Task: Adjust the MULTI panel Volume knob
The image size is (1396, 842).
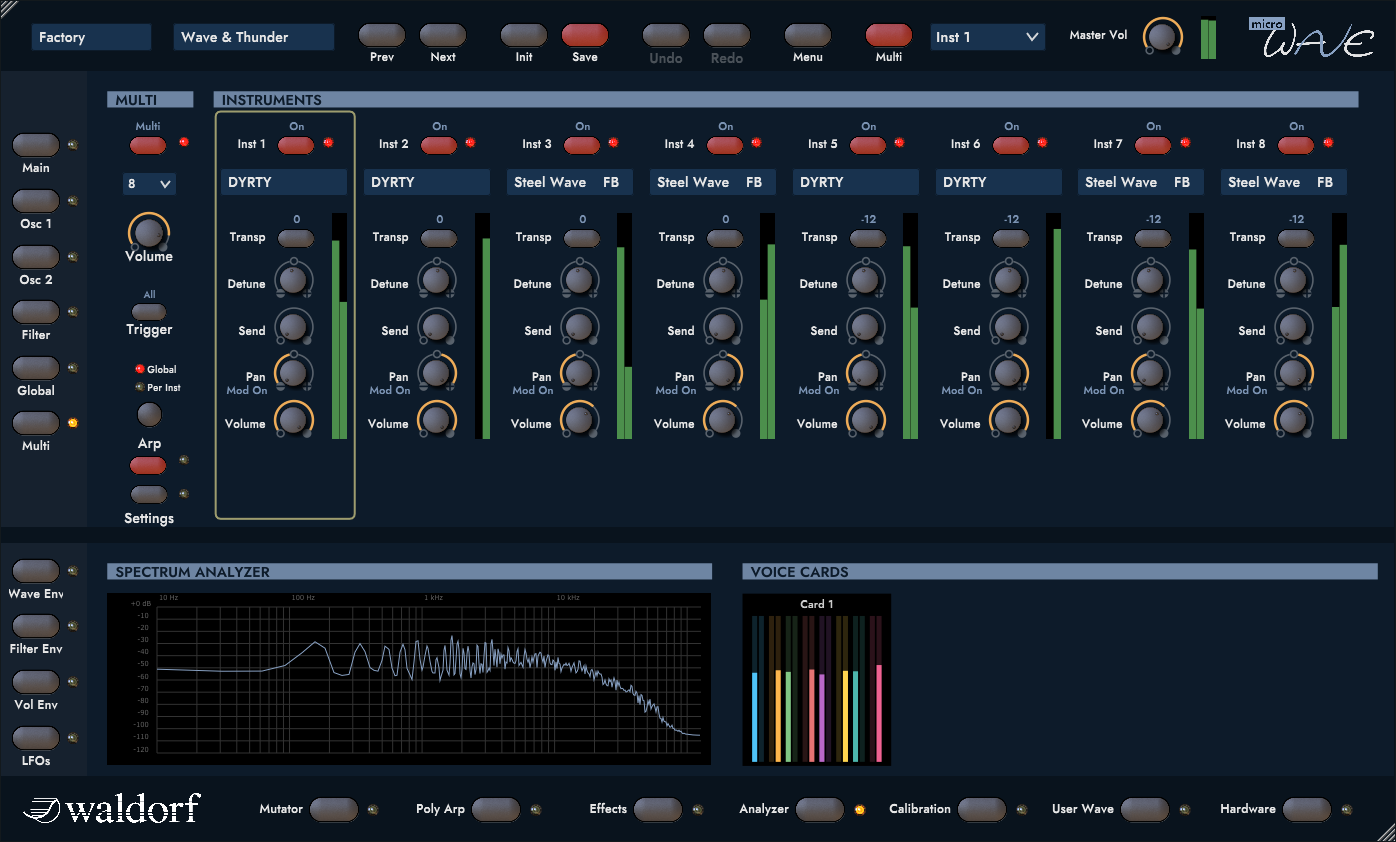Action: (149, 233)
